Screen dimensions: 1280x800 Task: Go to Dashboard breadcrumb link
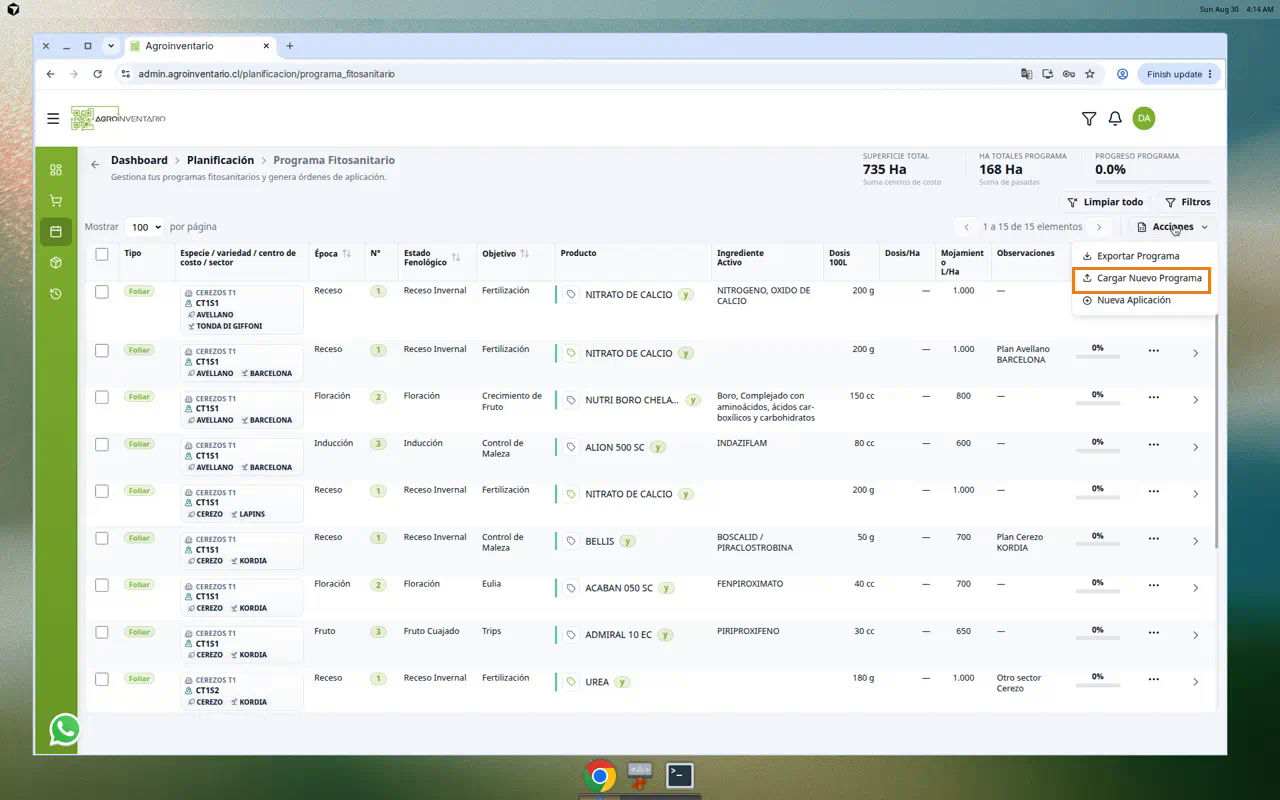coord(139,160)
